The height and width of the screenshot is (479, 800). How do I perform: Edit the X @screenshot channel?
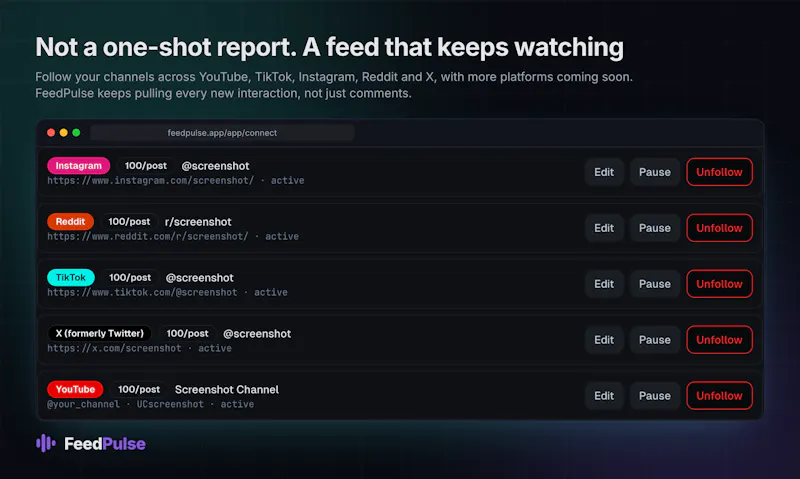point(604,340)
